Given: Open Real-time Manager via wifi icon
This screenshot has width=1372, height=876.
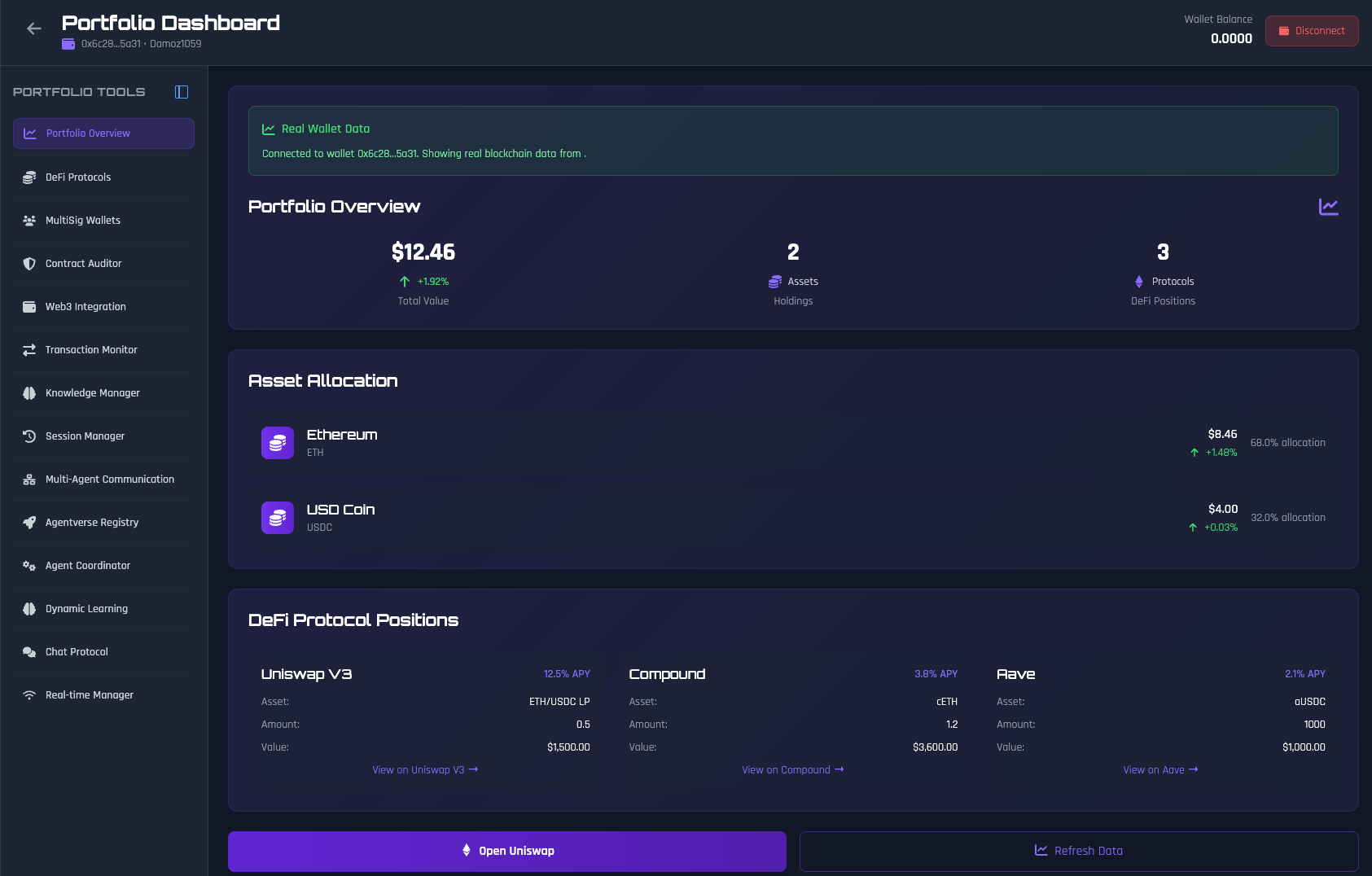Looking at the screenshot, I should 29,695.
